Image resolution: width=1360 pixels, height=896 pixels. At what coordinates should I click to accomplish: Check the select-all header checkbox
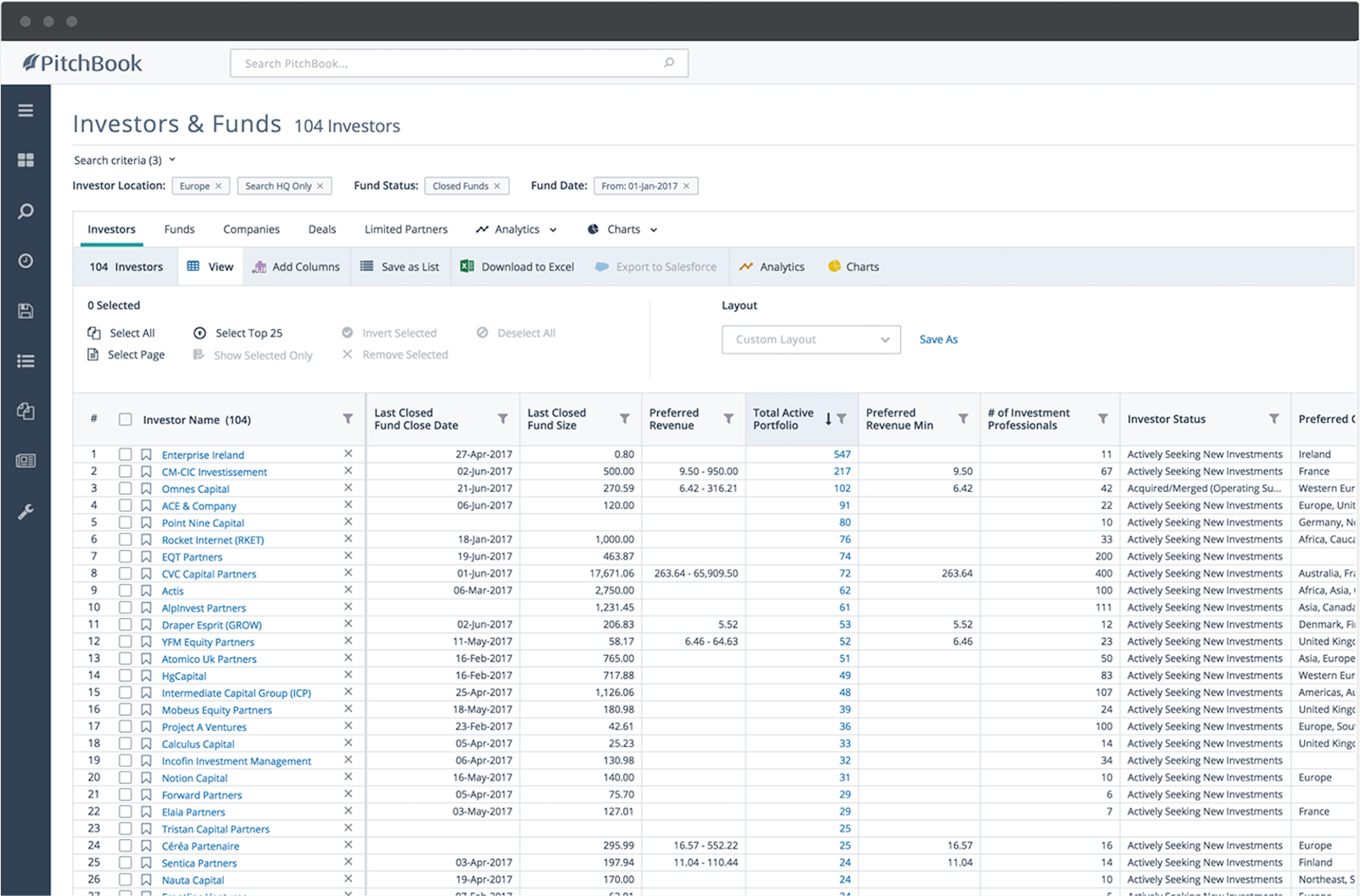[125, 419]
